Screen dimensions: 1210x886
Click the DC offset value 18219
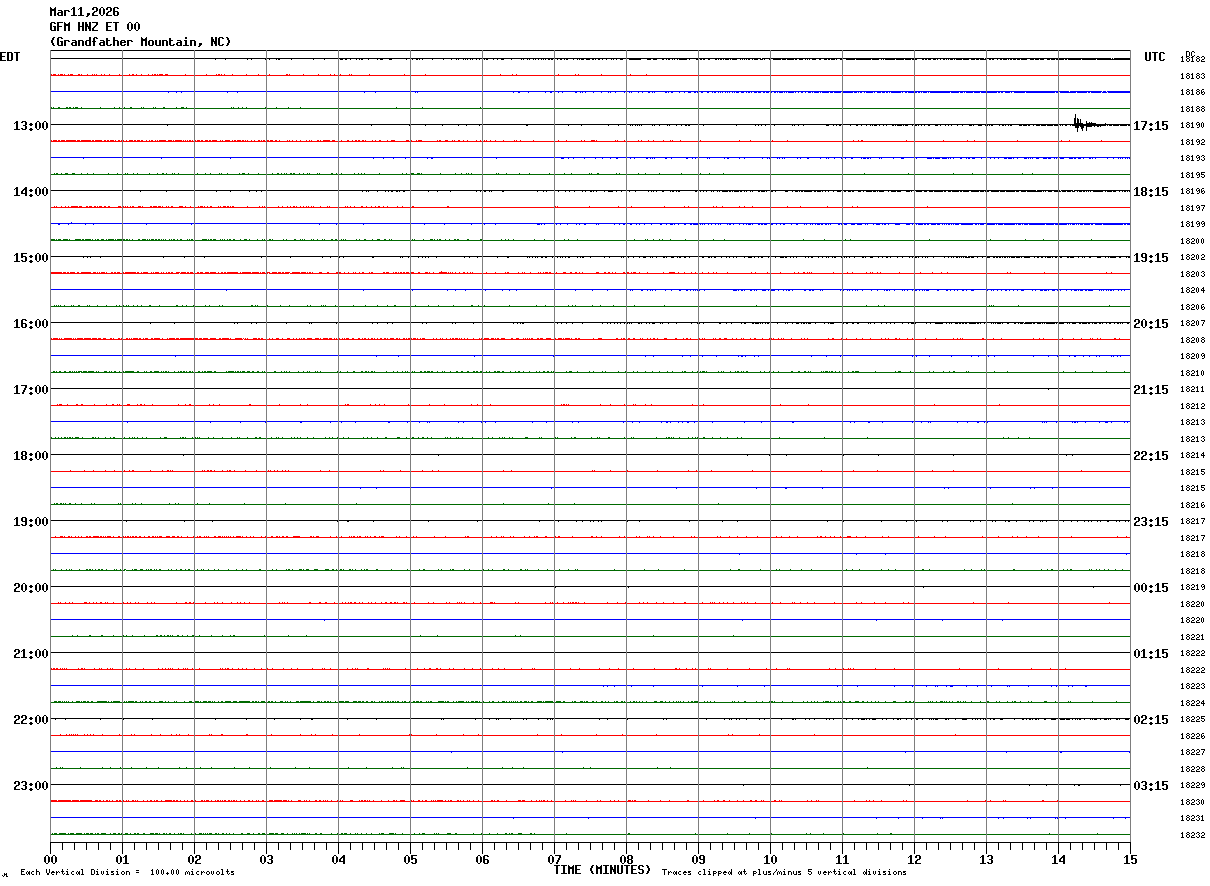click(1192, 588)
